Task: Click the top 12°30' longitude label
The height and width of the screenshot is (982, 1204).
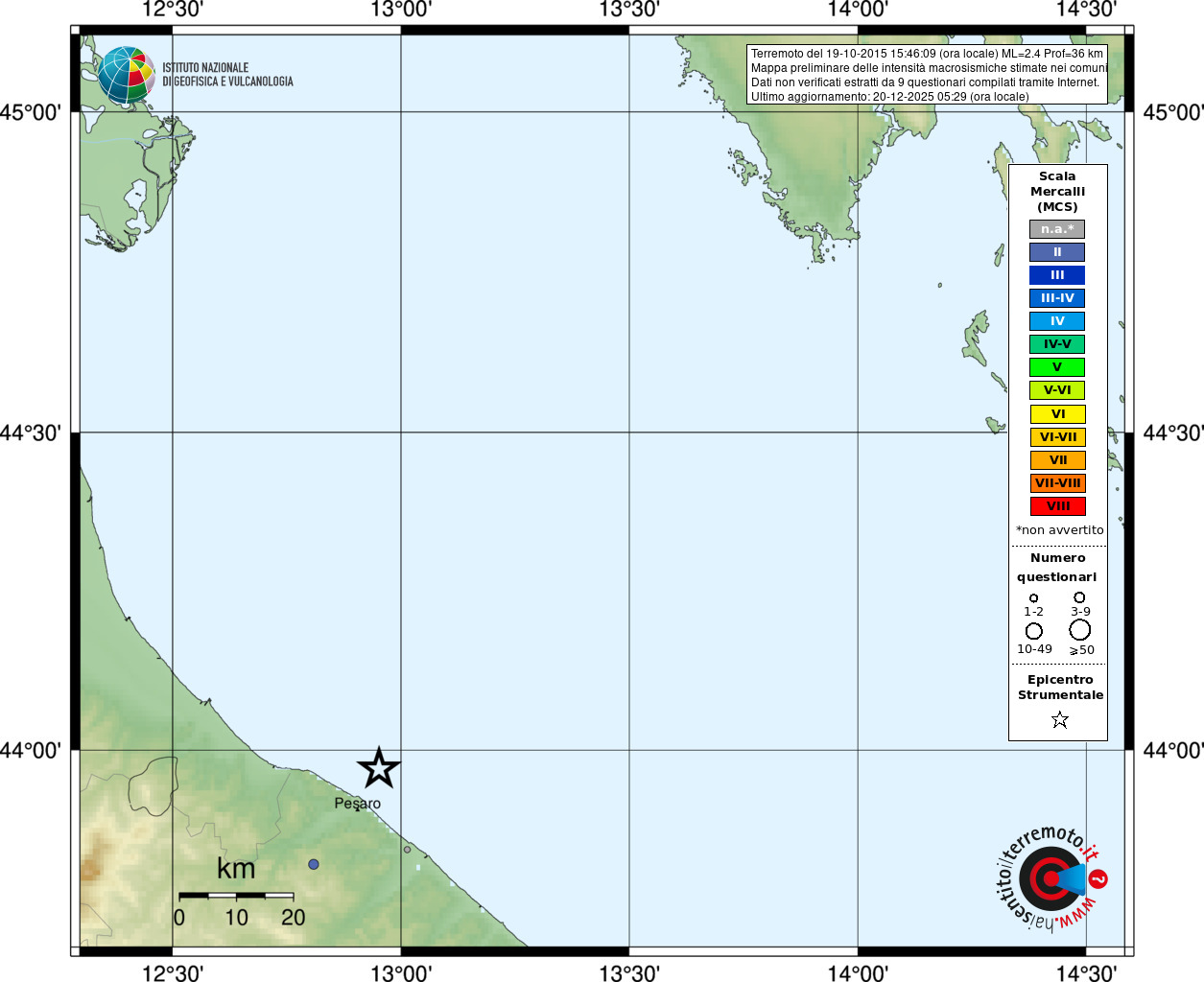Action: (173, 10)
